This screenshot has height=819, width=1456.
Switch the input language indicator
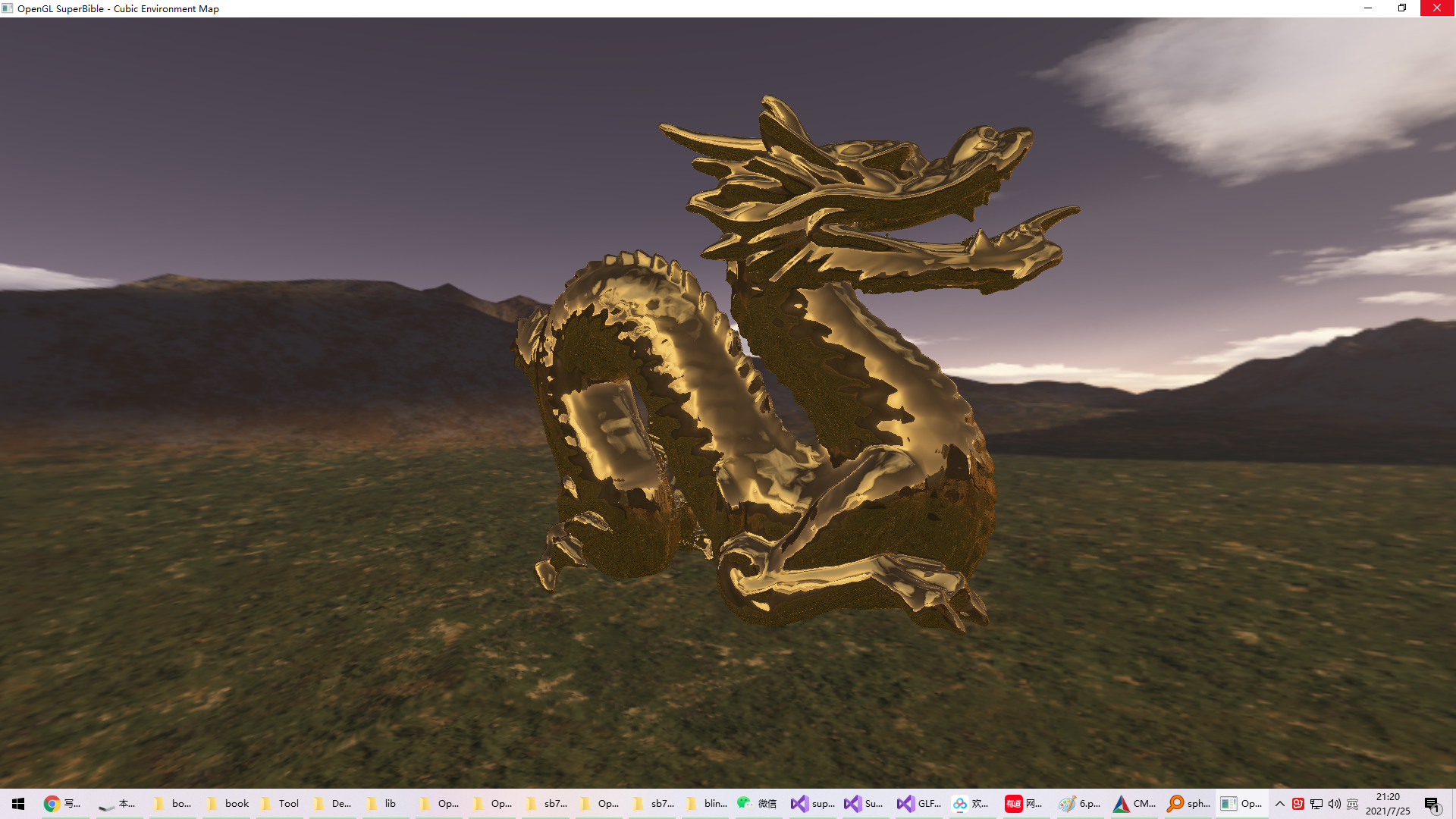click(1354, 803)
